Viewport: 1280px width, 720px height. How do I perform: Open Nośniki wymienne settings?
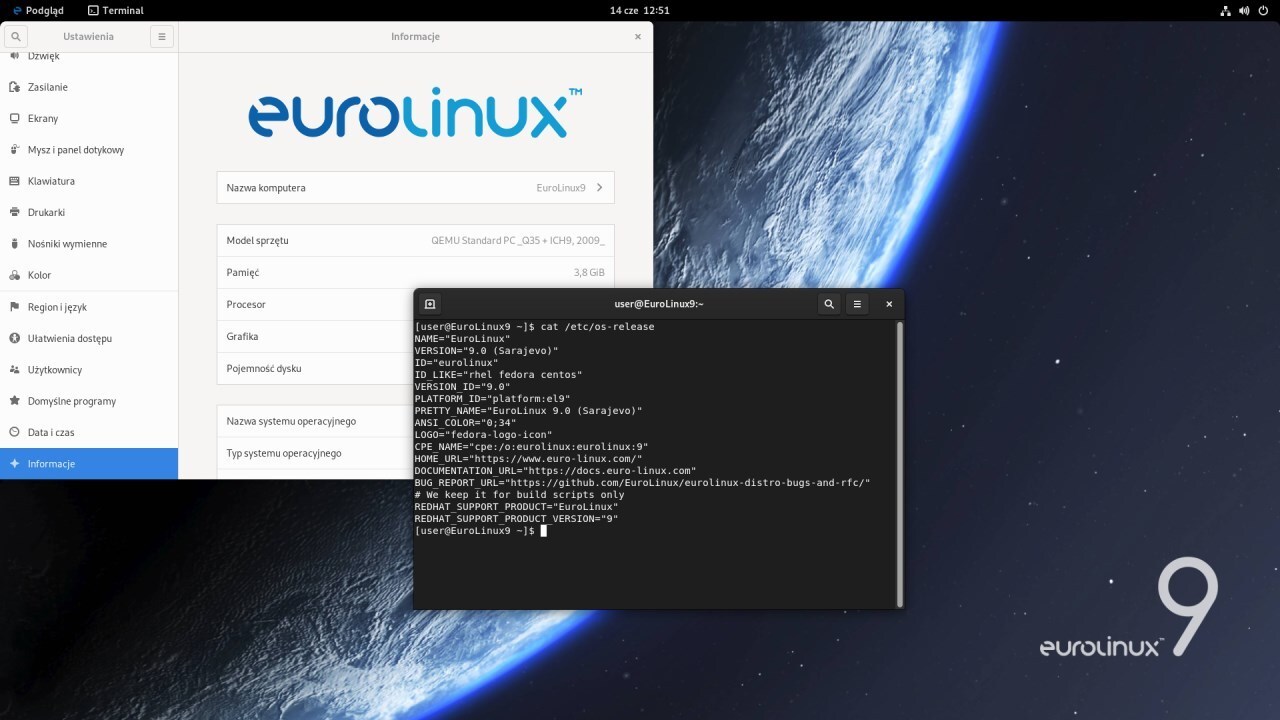(x=89, y=244)
